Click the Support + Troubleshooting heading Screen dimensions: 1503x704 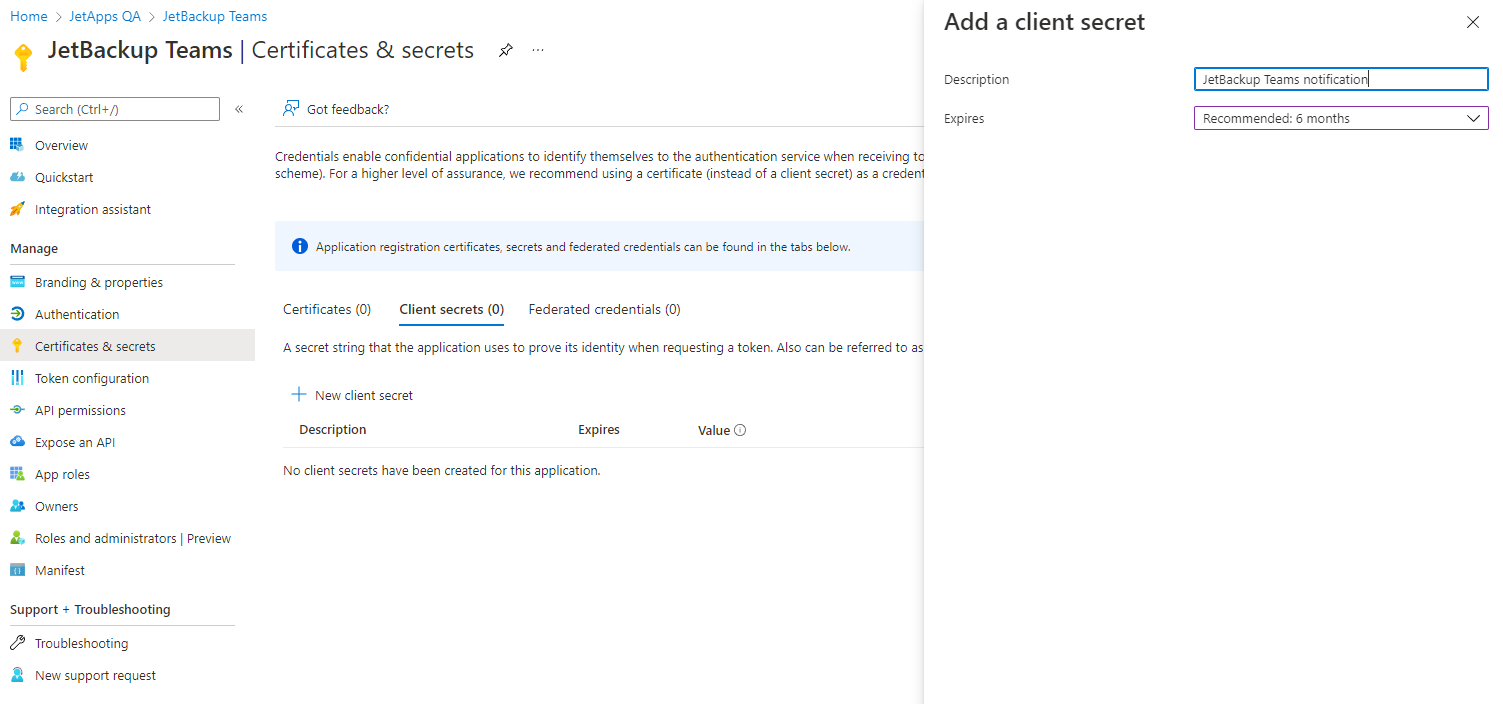90,609
